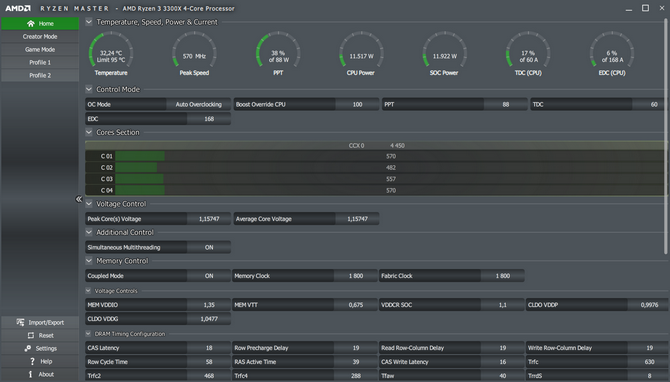Click CLDO VDDP value 0,9976
The image size is (670, 382).
point(649,305)
